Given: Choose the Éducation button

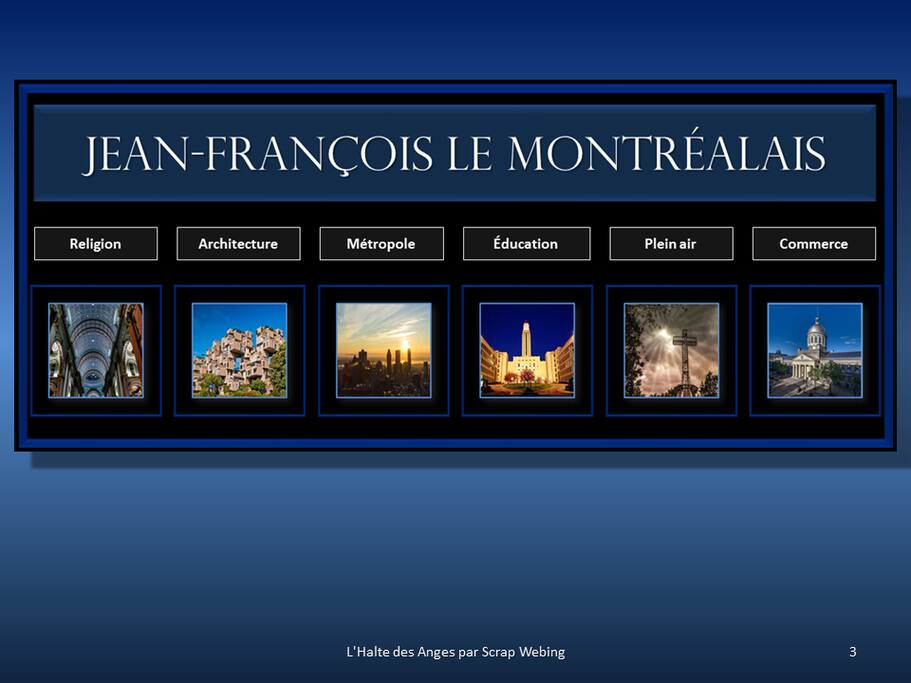Looking at the screenshot, I should pyautogui.click(x=526, y=243).
